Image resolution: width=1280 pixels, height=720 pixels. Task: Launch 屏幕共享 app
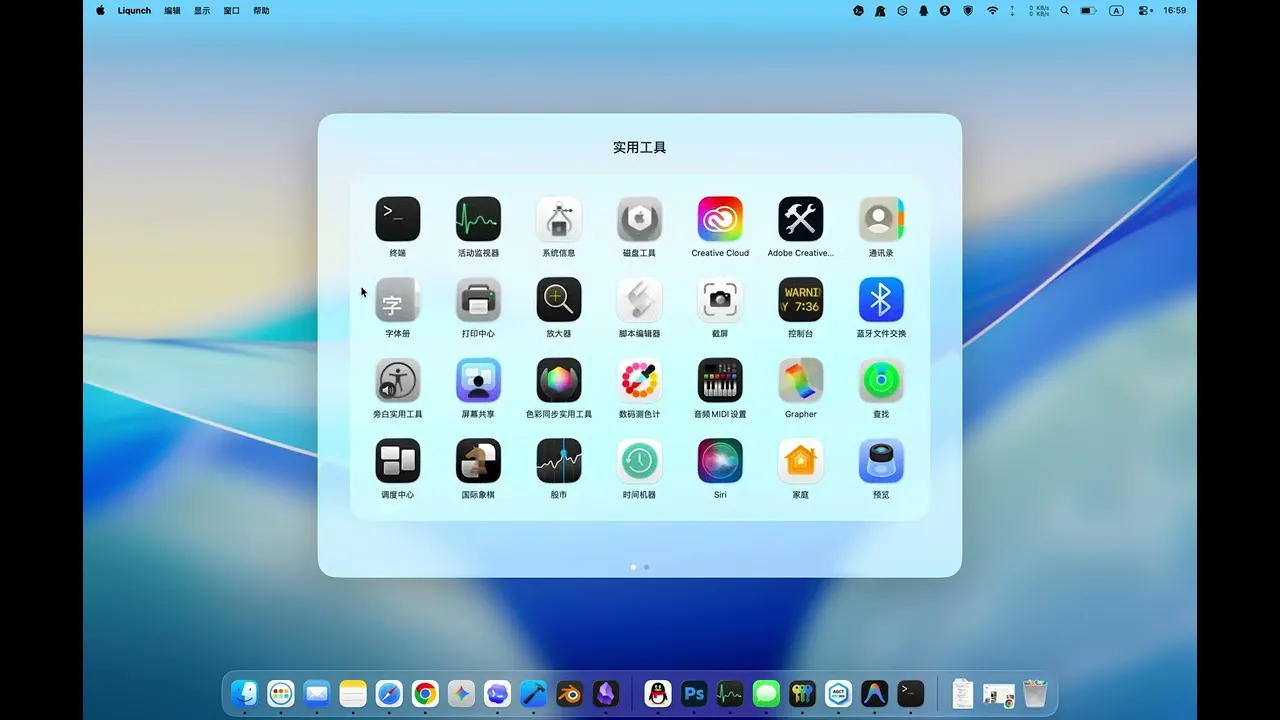pyautogui.click(x=478, y=380)
